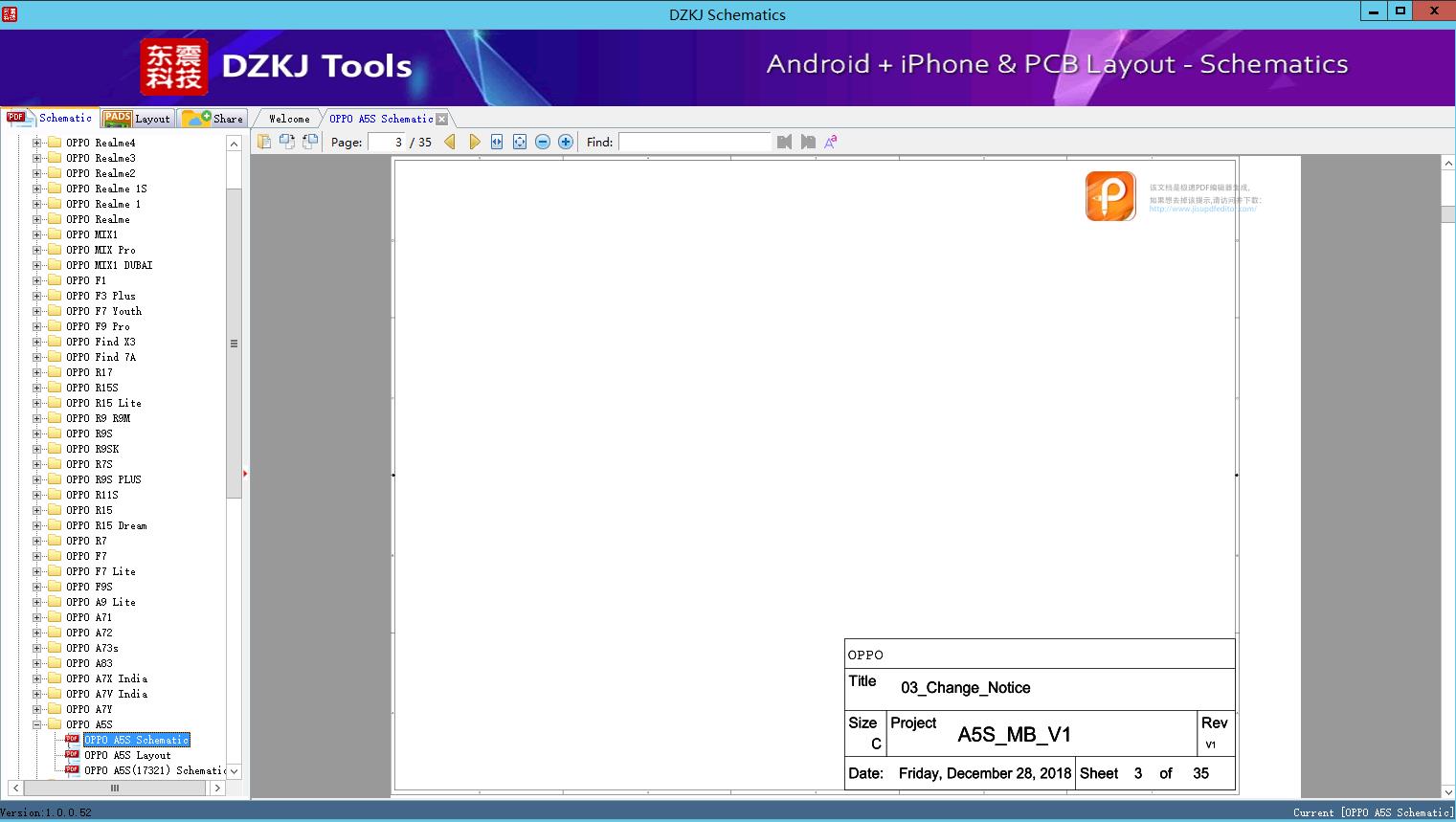Select OPPO F7 Youth tree entry

pos(103,311)
